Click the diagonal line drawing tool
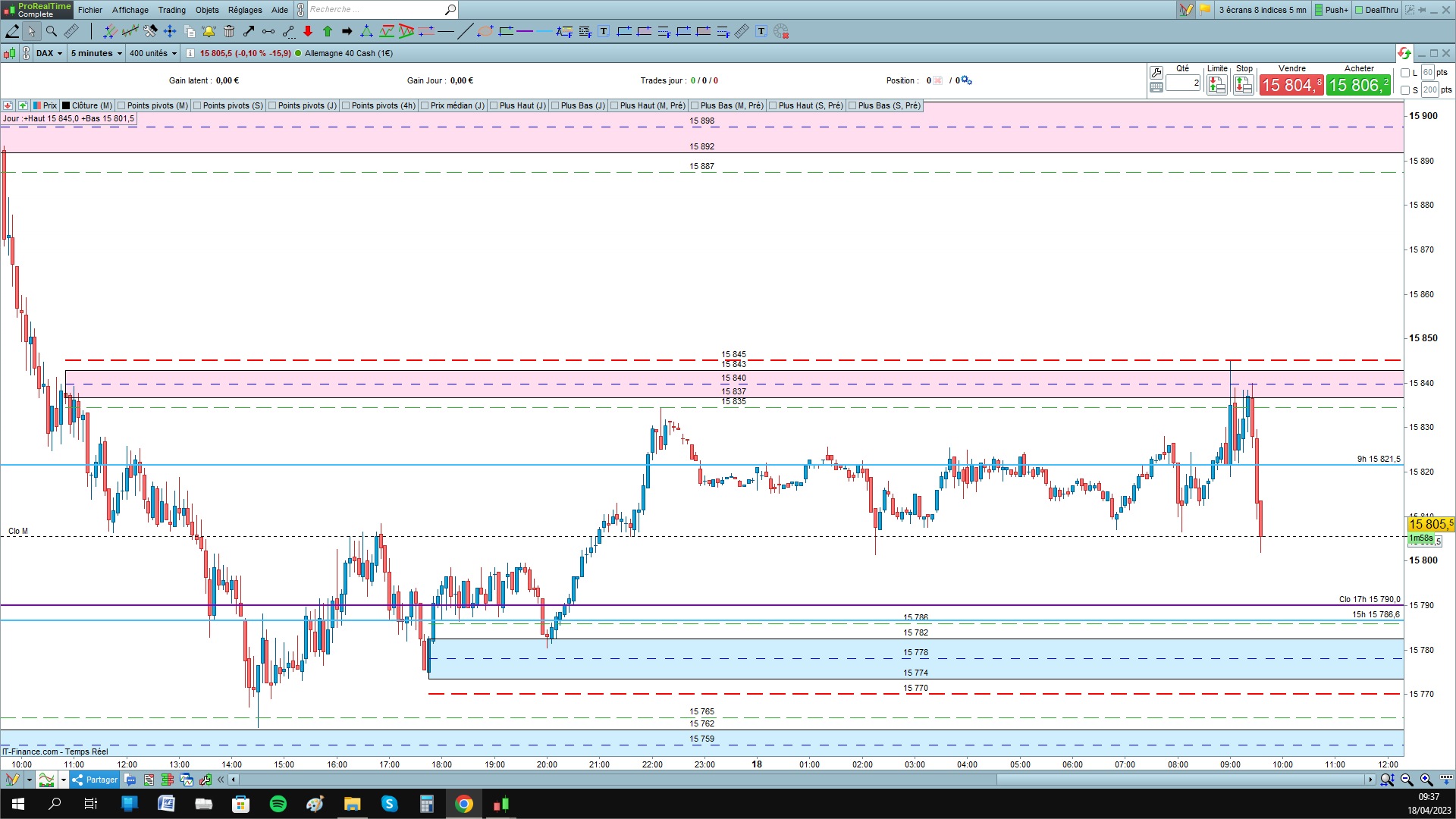The image size is (1456, 819). 465,31
